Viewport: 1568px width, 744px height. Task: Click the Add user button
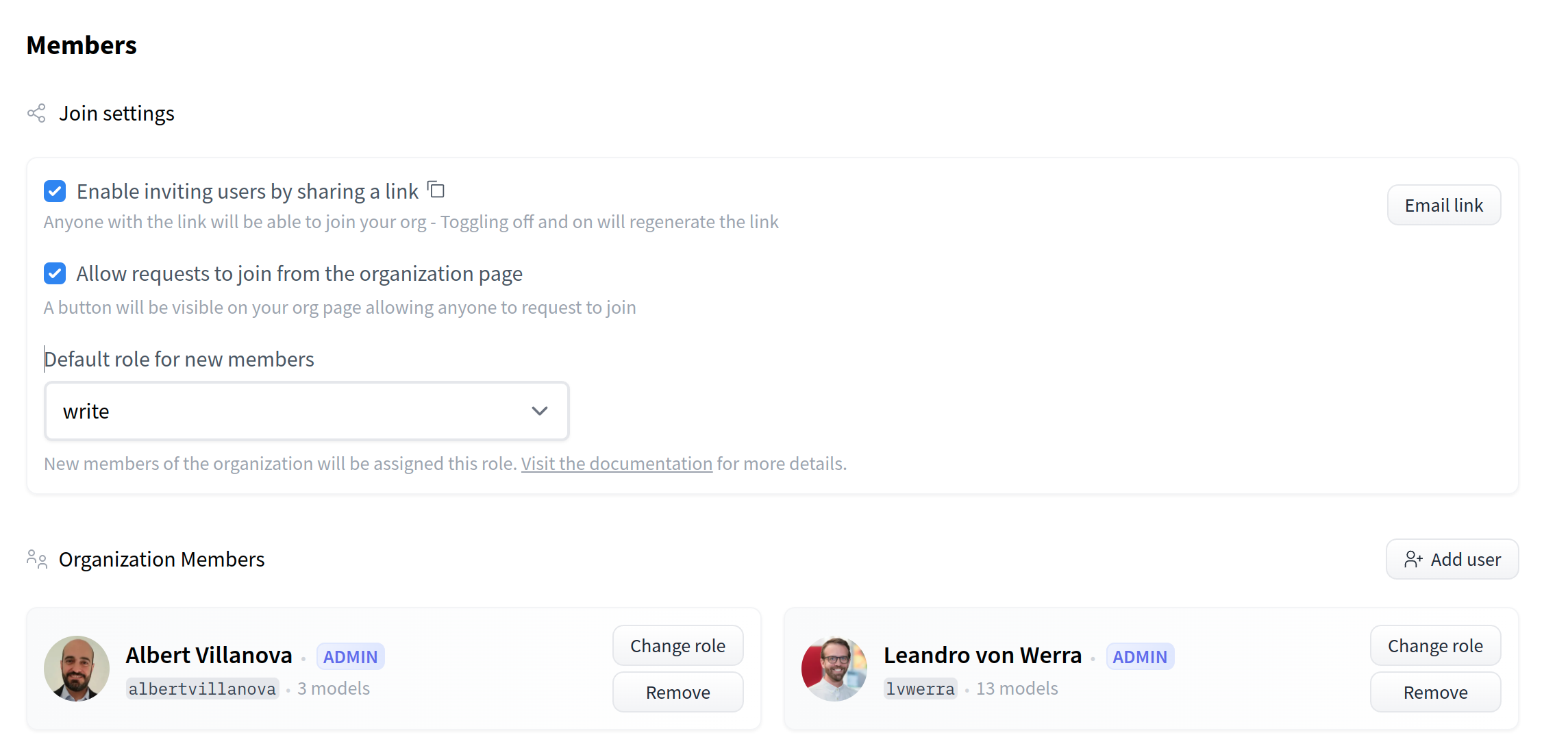pos(1452,559)
